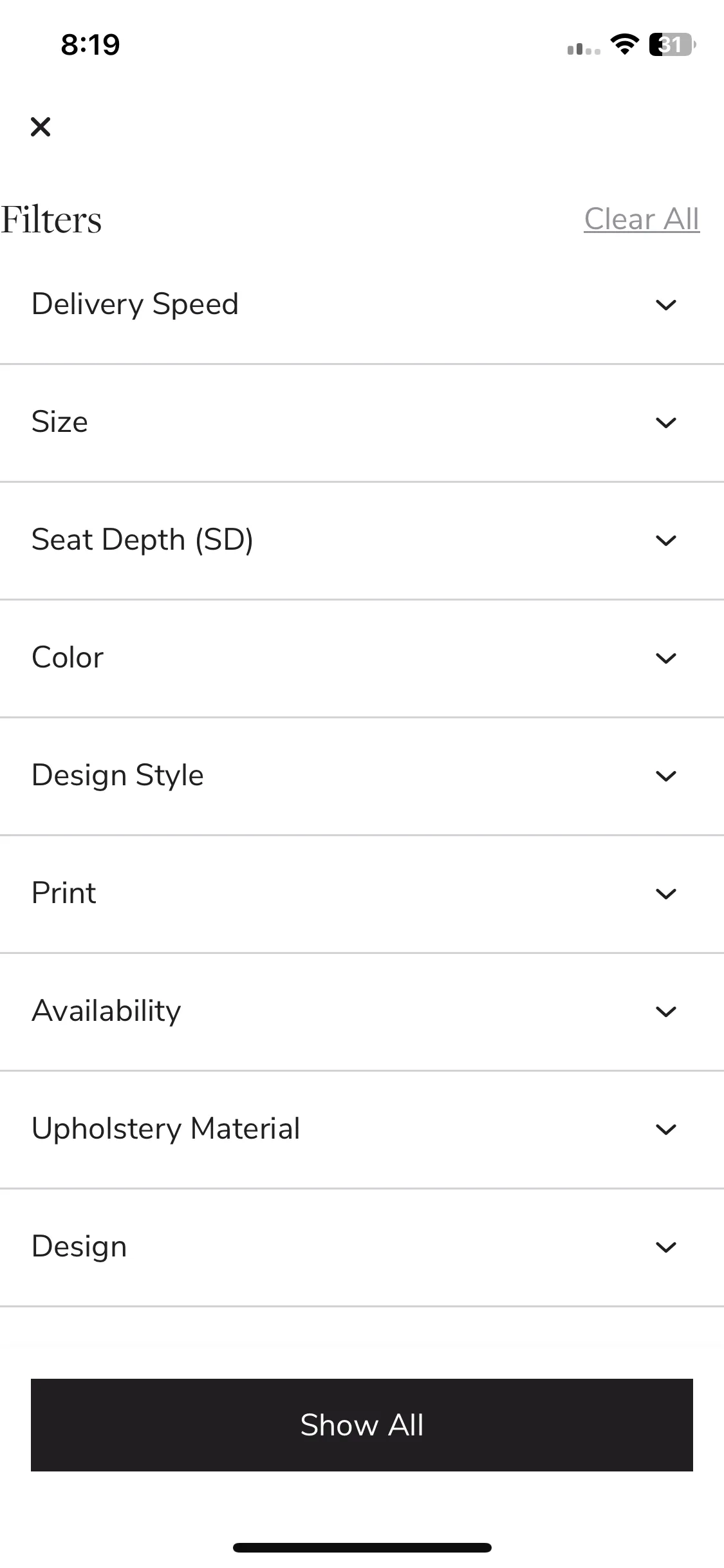Expand the Color filter chevron
The width and height of the screenshot is (724, 1568).
pyautogui.click(x=665, y=658)
